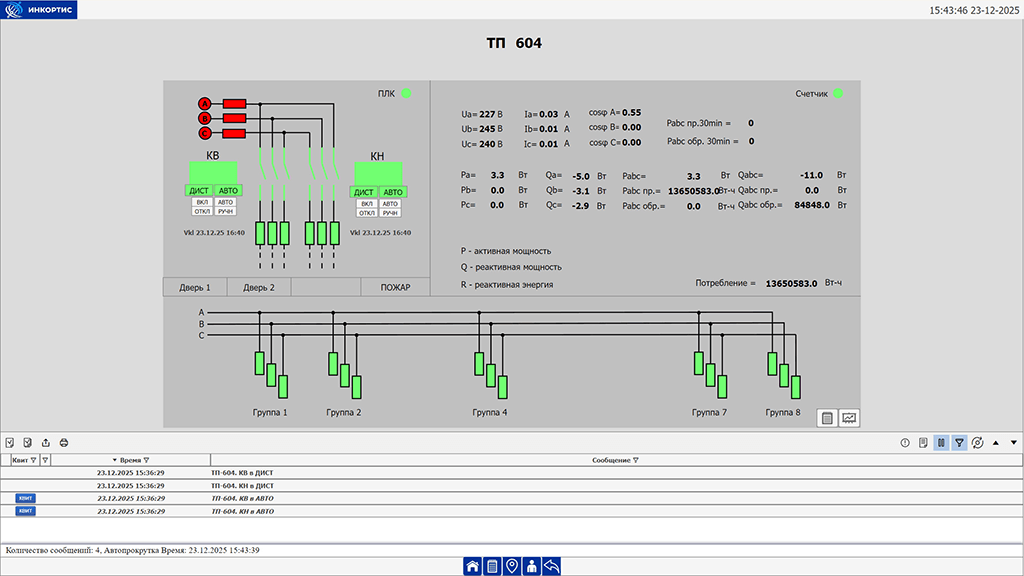1024x576 pixels.
Task: Open the Время column filter dropdown
Action: click(146, 460)
